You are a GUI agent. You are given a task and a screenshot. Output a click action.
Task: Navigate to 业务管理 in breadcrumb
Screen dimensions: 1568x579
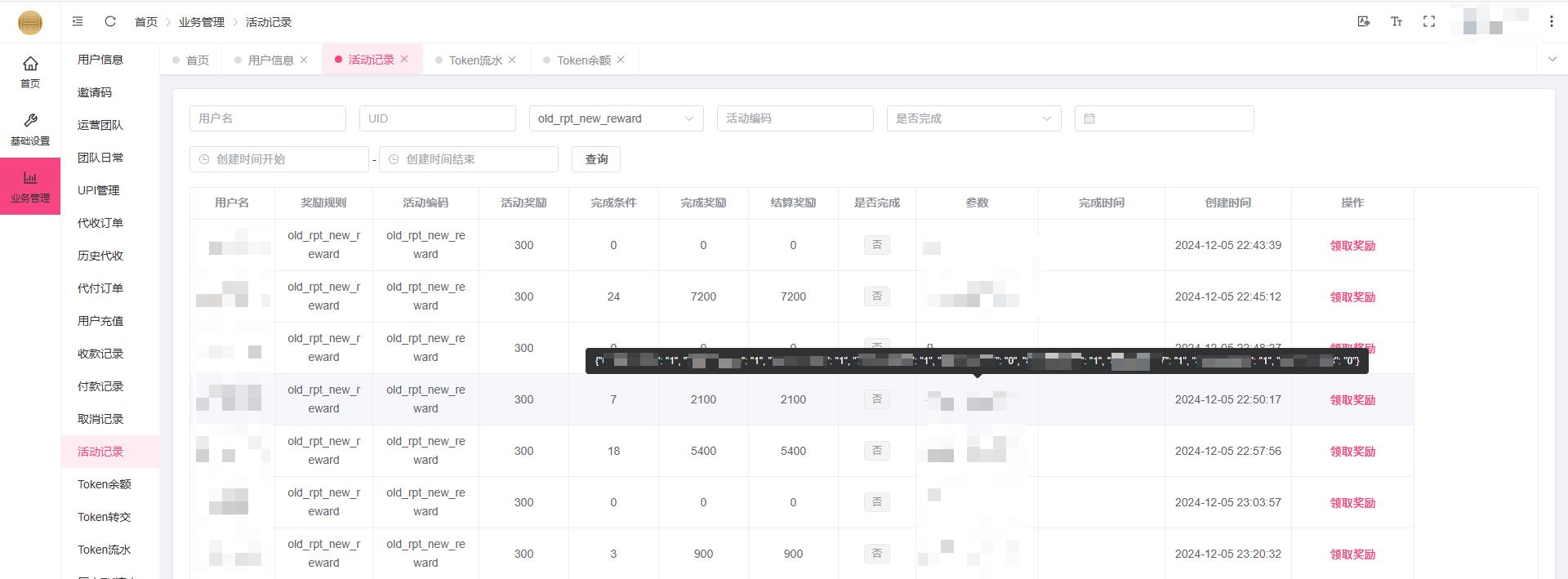click(x=201, y=22)
